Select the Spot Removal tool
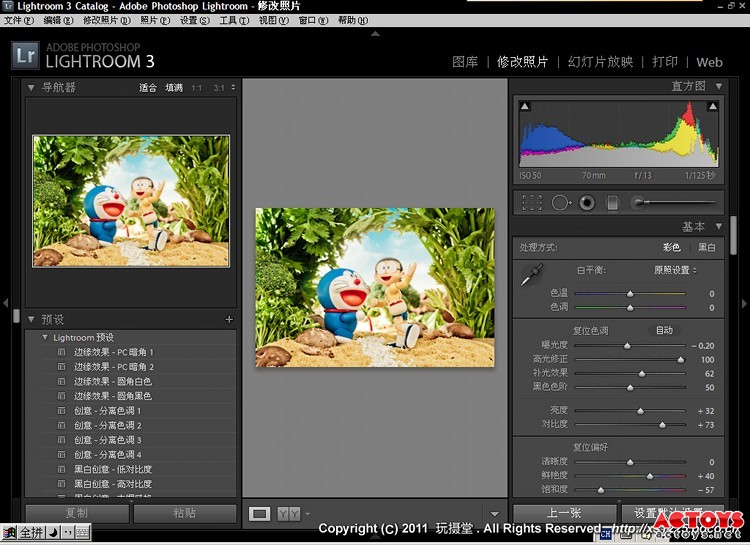750x545 pixels. click(561, 203)
